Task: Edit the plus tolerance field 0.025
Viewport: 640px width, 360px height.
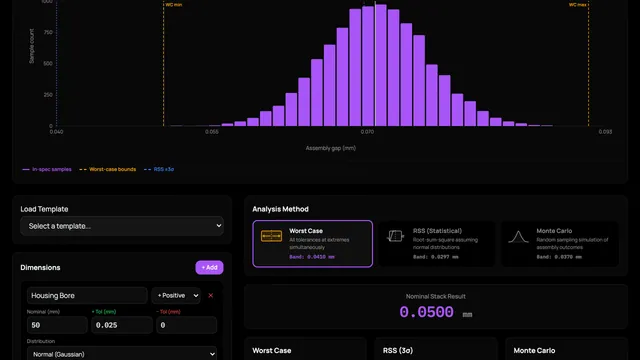Action: [x=122, y=325]
